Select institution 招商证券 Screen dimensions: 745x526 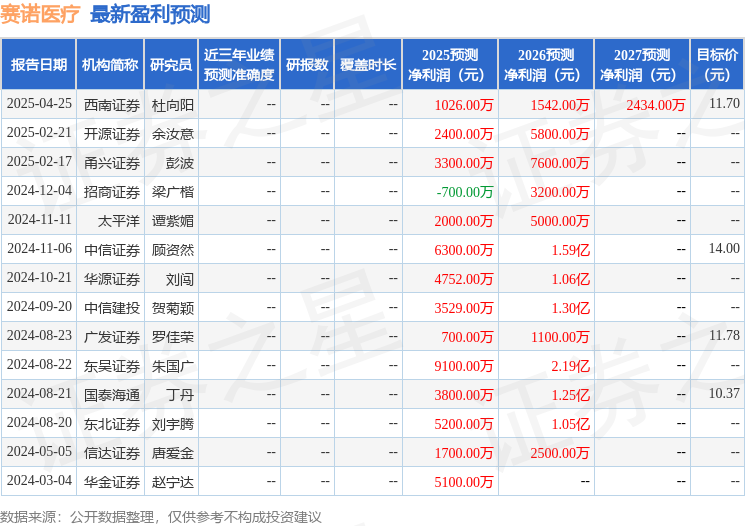(112, 192)
